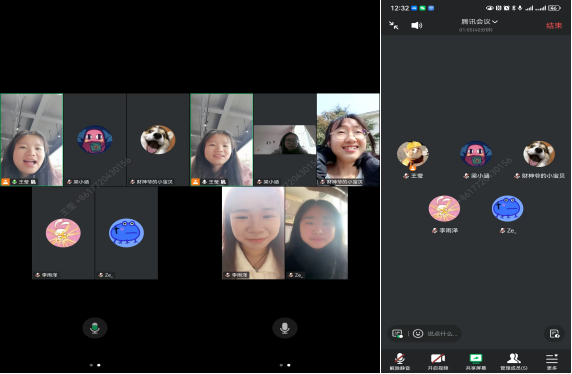Select 梁小涵's ninja avatar in right phone

pos(476,154)
